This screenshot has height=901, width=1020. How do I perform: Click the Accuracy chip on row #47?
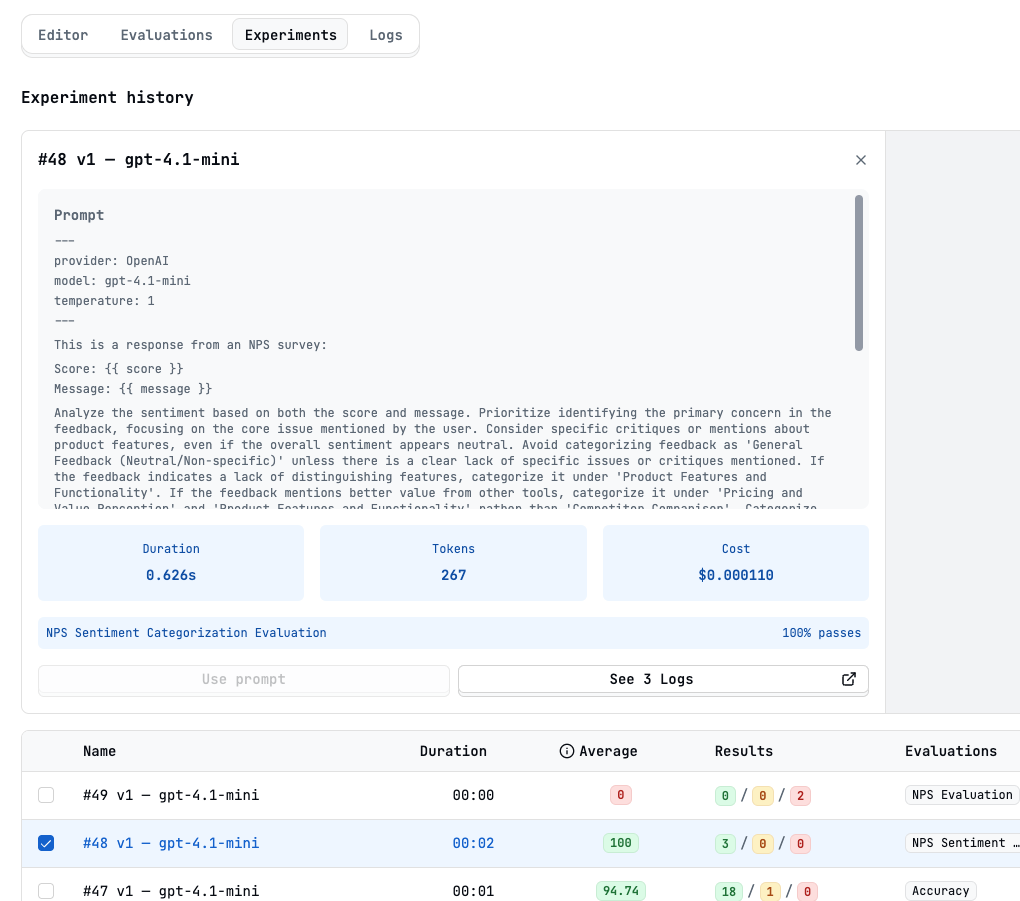point(941,891)
